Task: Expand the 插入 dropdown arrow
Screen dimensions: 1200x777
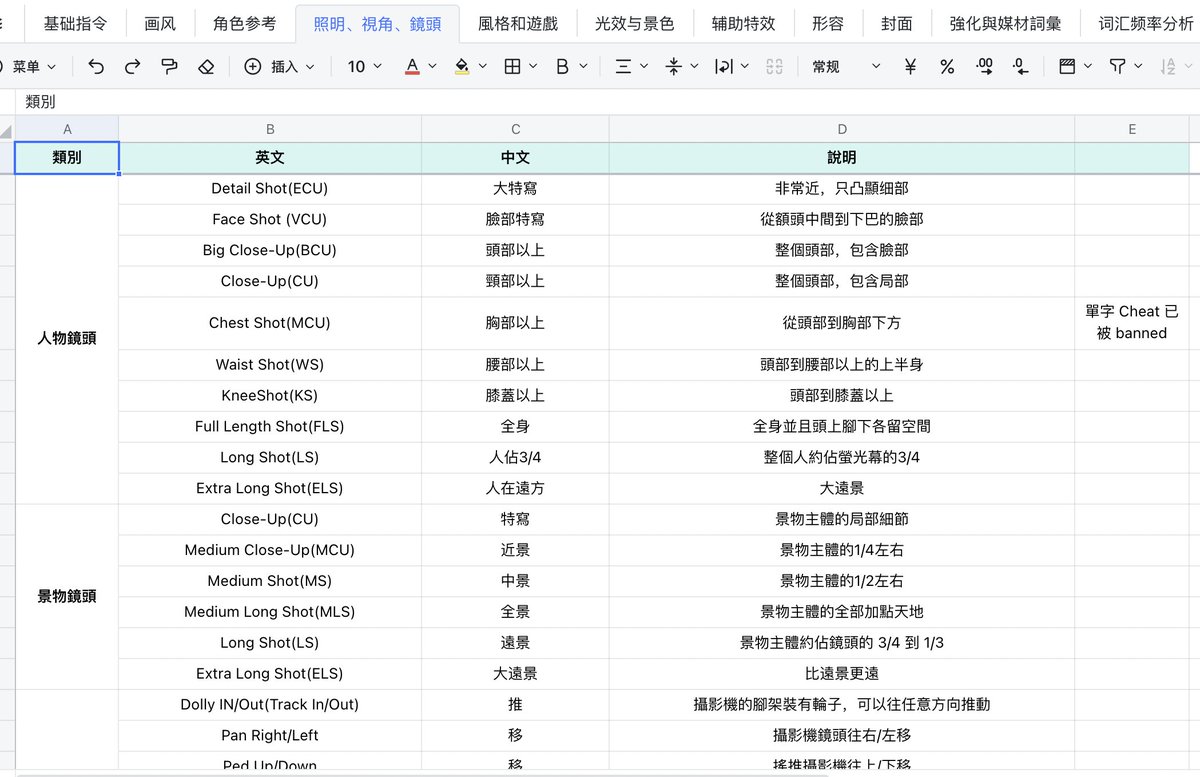Action: point(310,67)
